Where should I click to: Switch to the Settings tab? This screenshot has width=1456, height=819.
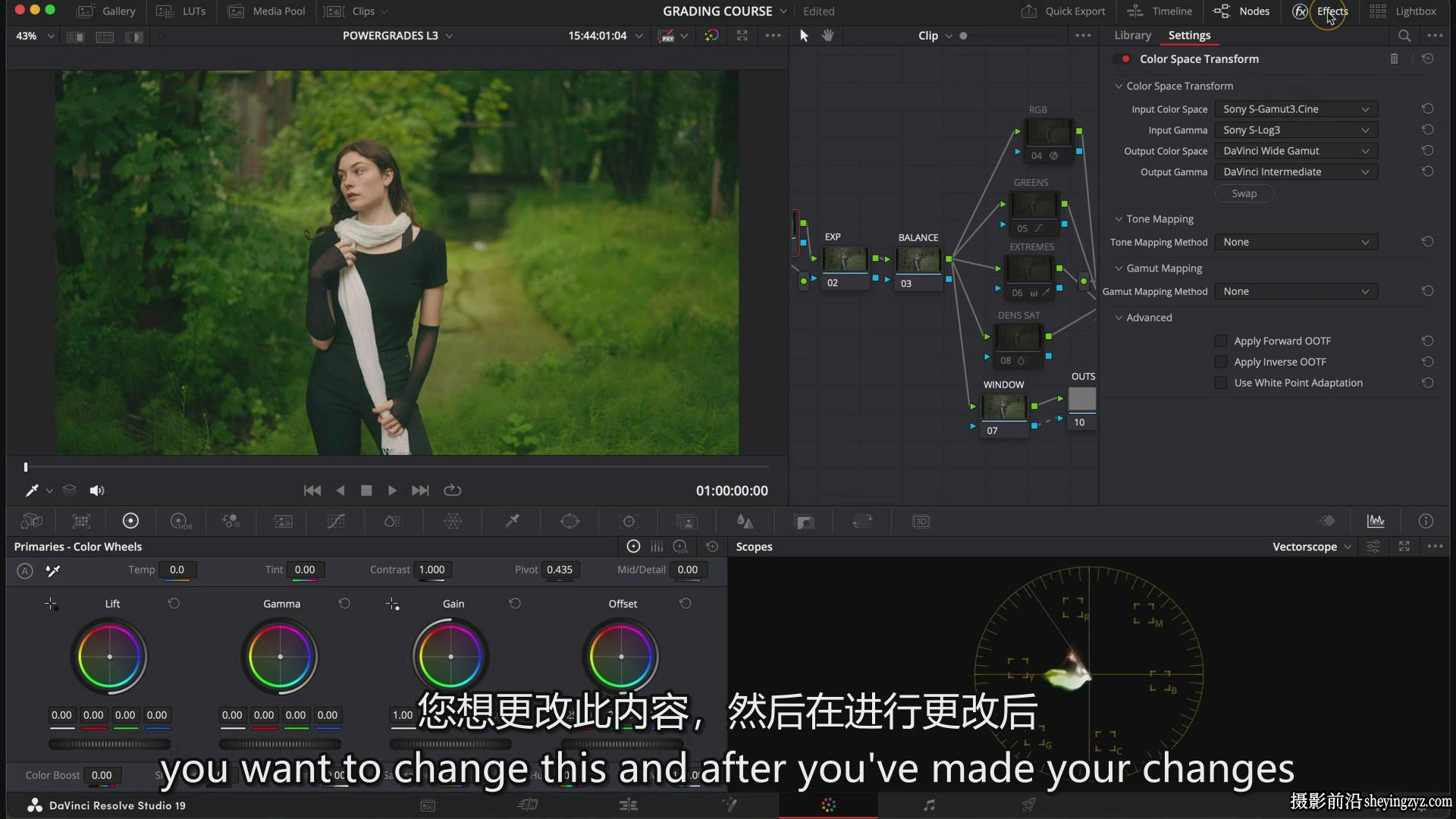(1189, 36)
